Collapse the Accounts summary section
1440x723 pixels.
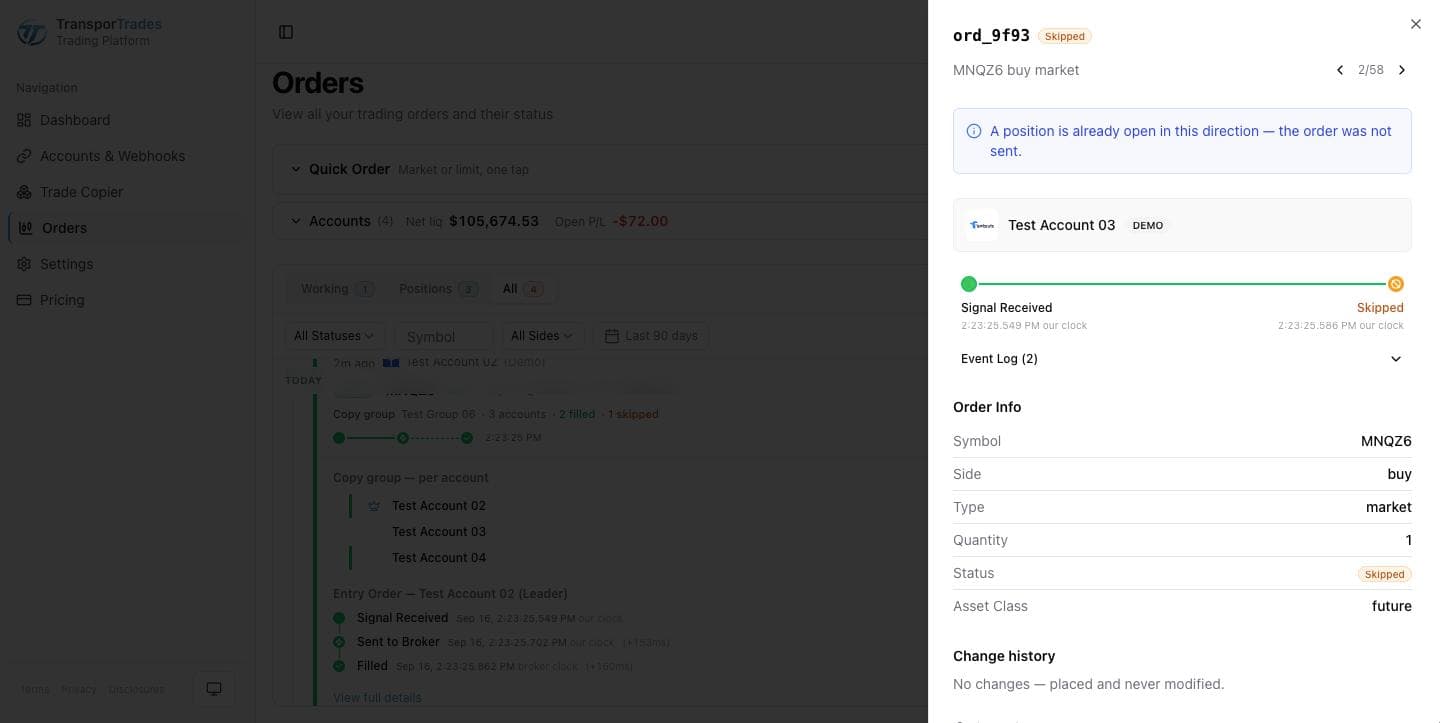pyautogui.click(x=295, y=221)
